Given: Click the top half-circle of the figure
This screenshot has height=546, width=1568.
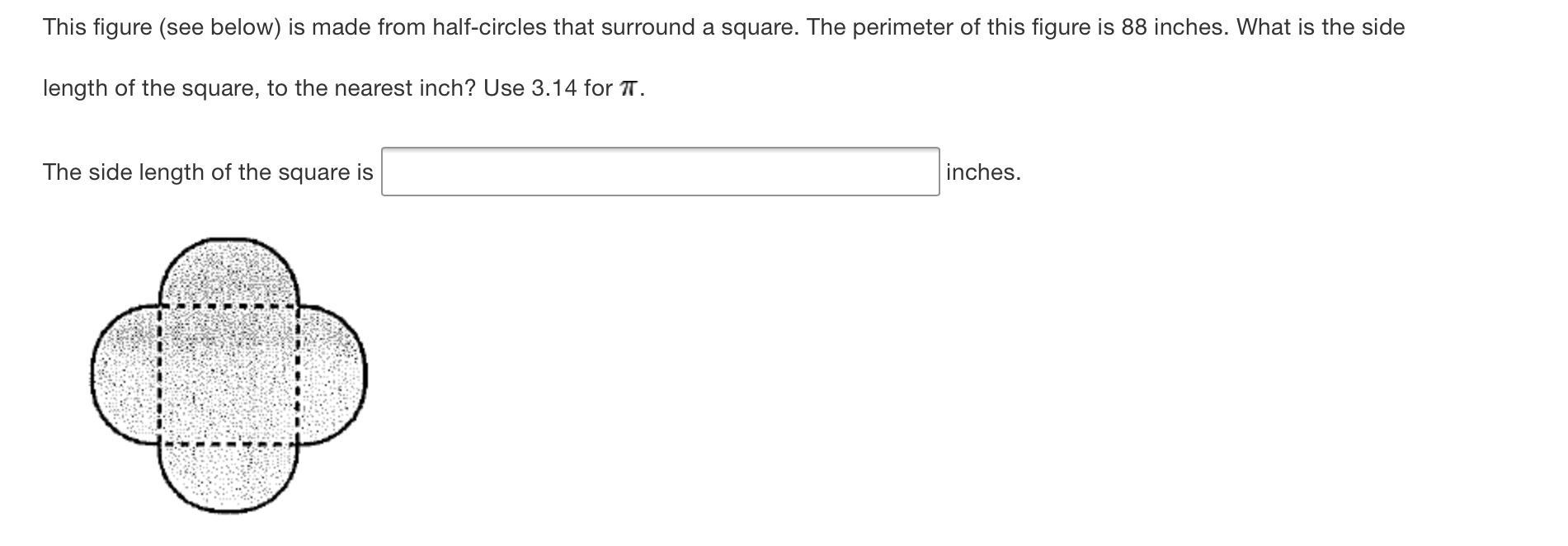Looking at the screenshot, I should [x=228, y=272].
